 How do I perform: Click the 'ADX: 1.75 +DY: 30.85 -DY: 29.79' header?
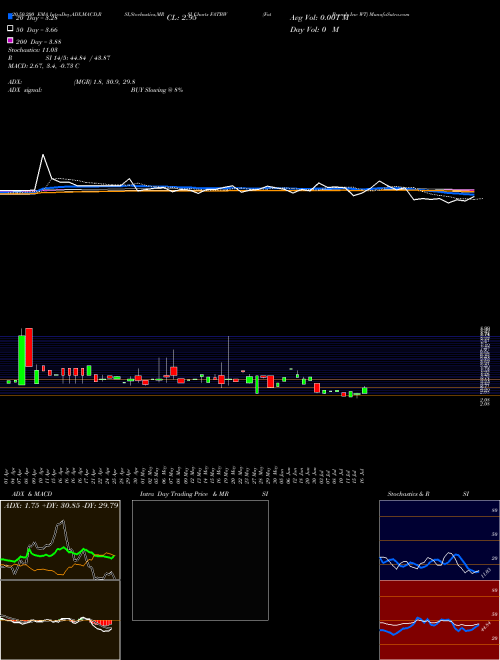tap(61, 505)
